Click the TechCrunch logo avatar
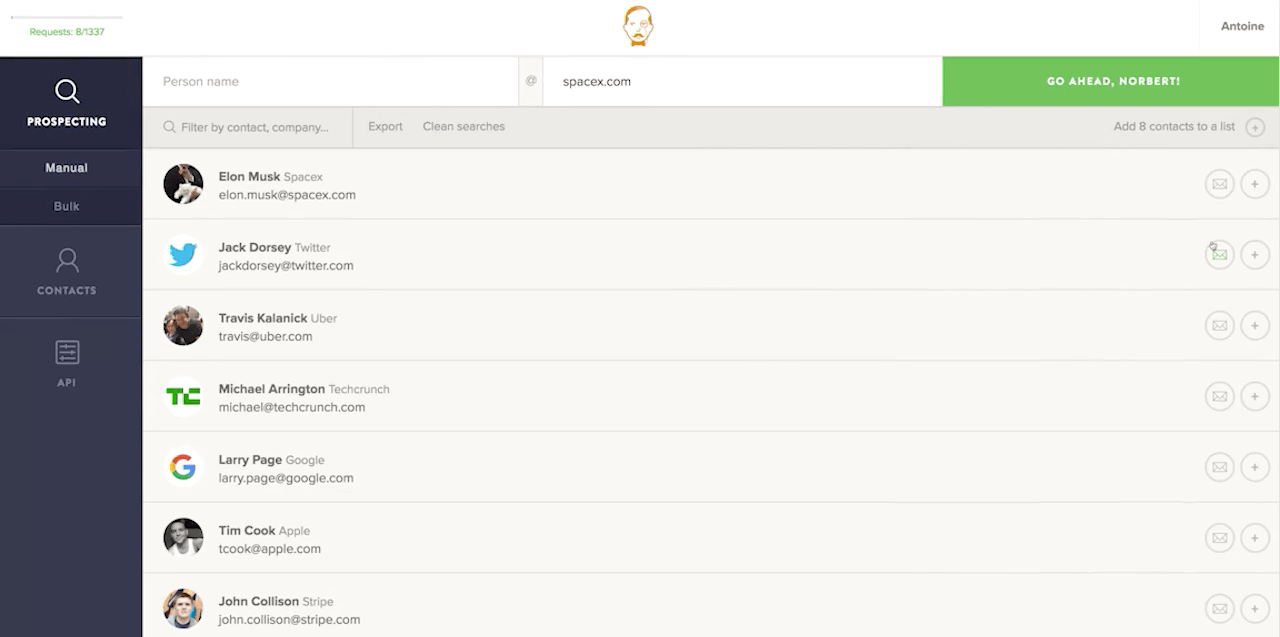 tap(183, 396)
